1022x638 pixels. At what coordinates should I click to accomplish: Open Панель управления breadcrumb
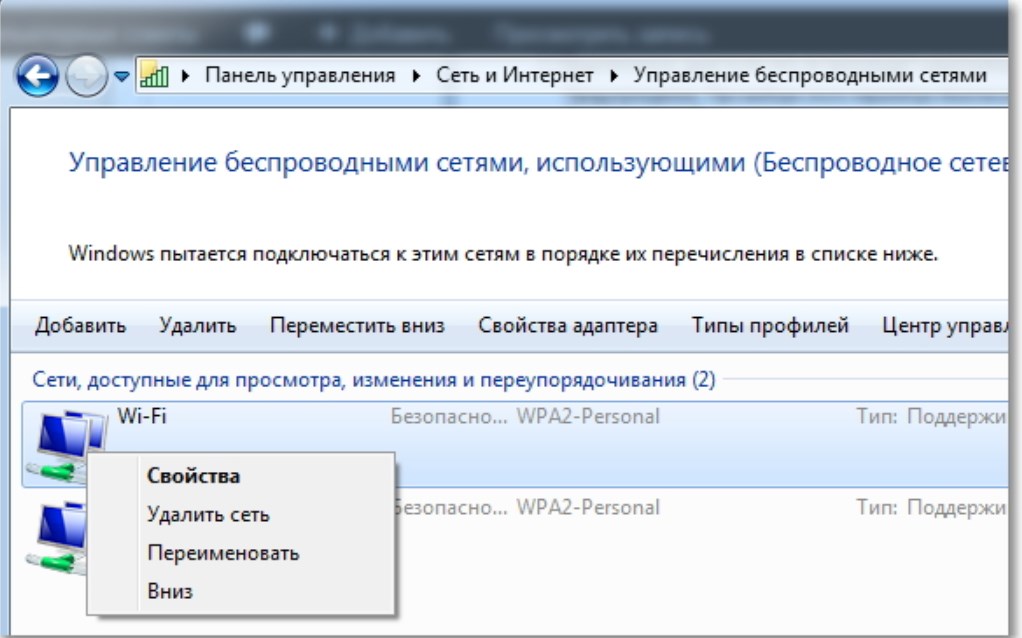(300, 76)
